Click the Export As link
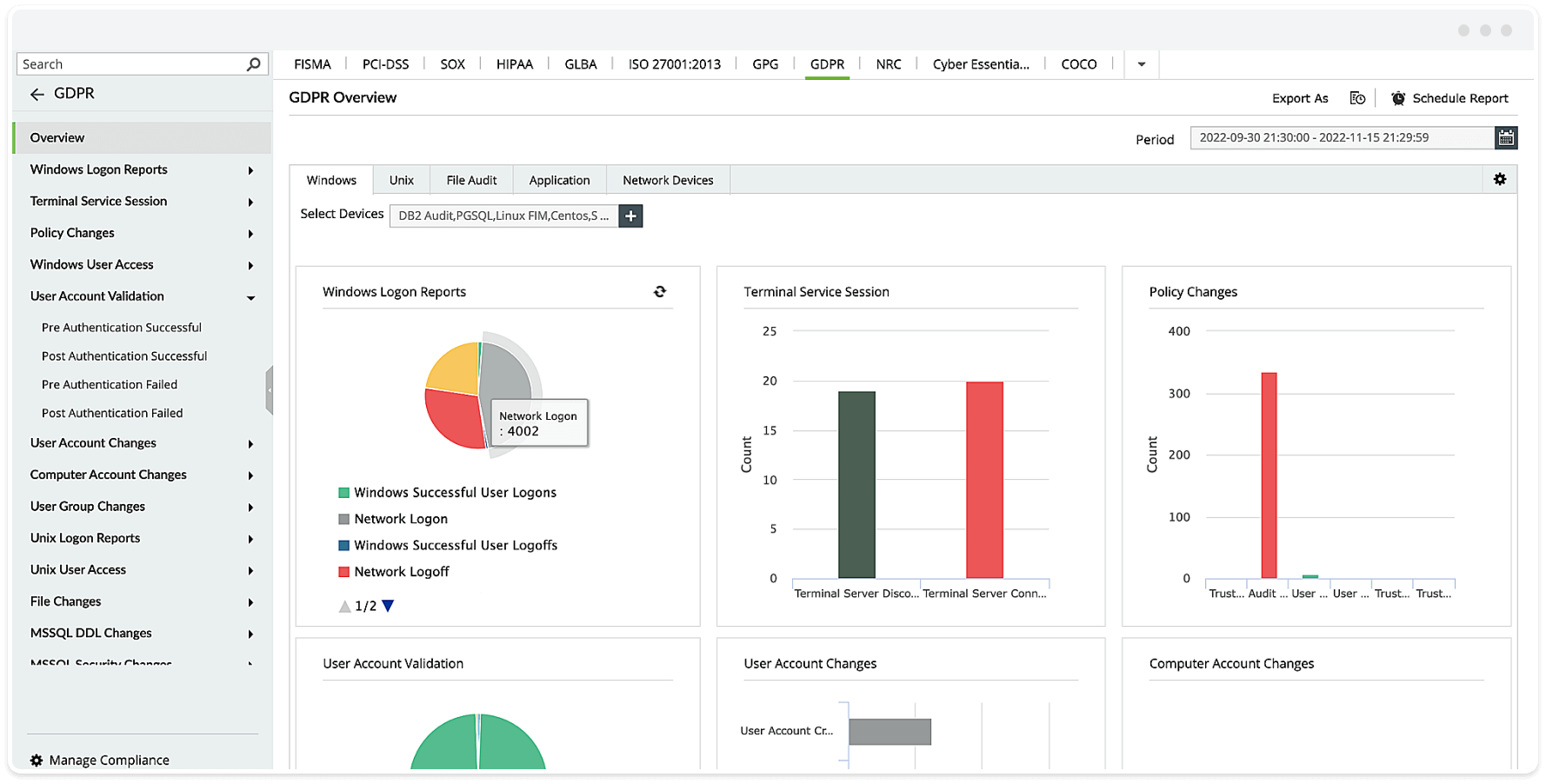Screen dimensions: 1546x784 click(1300, 98)
